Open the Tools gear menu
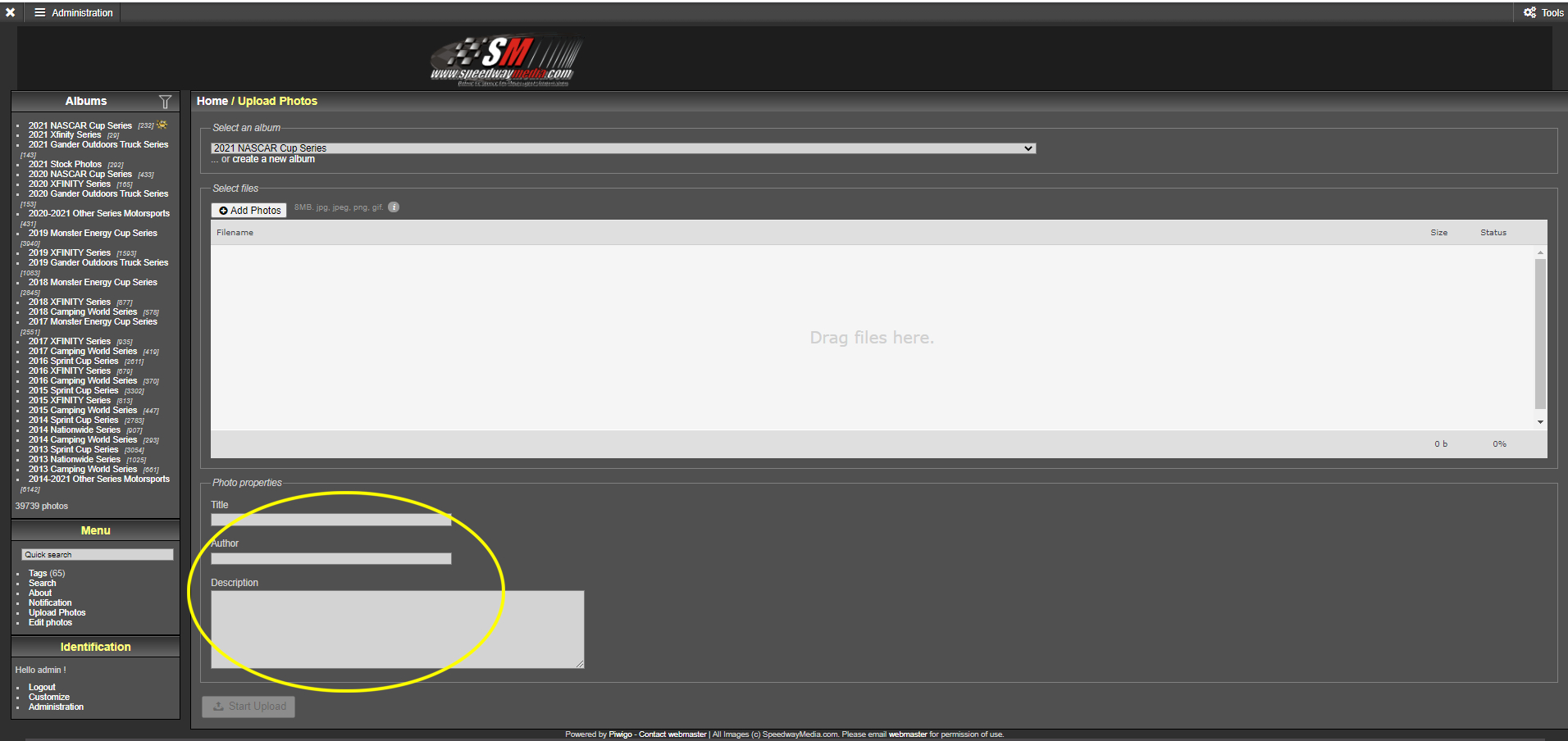Screen dimensions: 1568x741 tap(1543, 12)
